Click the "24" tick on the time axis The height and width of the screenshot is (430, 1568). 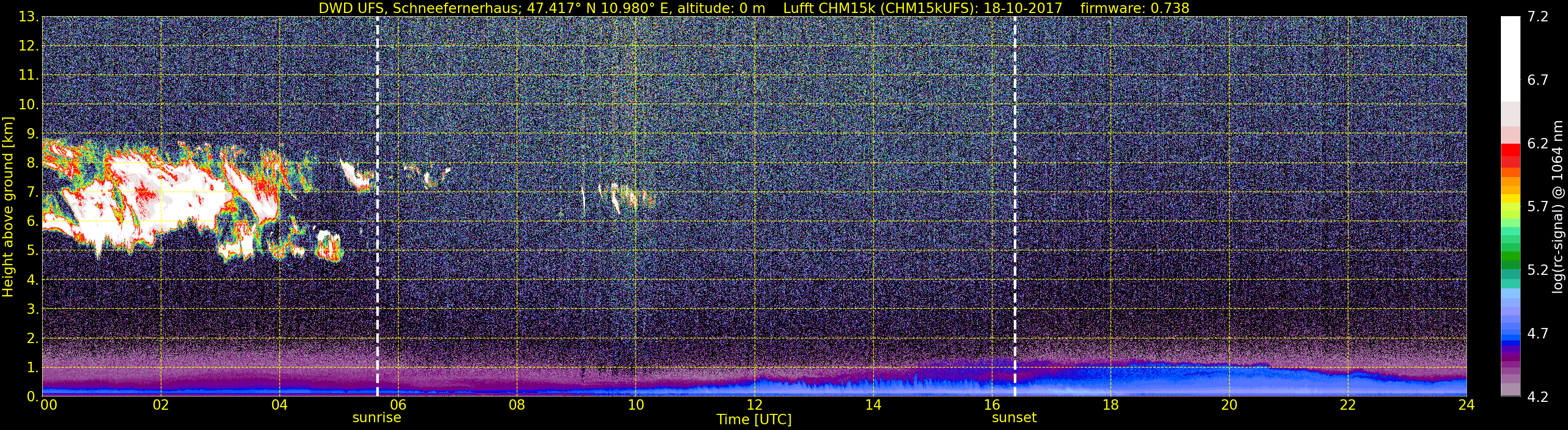point(1467,405)
